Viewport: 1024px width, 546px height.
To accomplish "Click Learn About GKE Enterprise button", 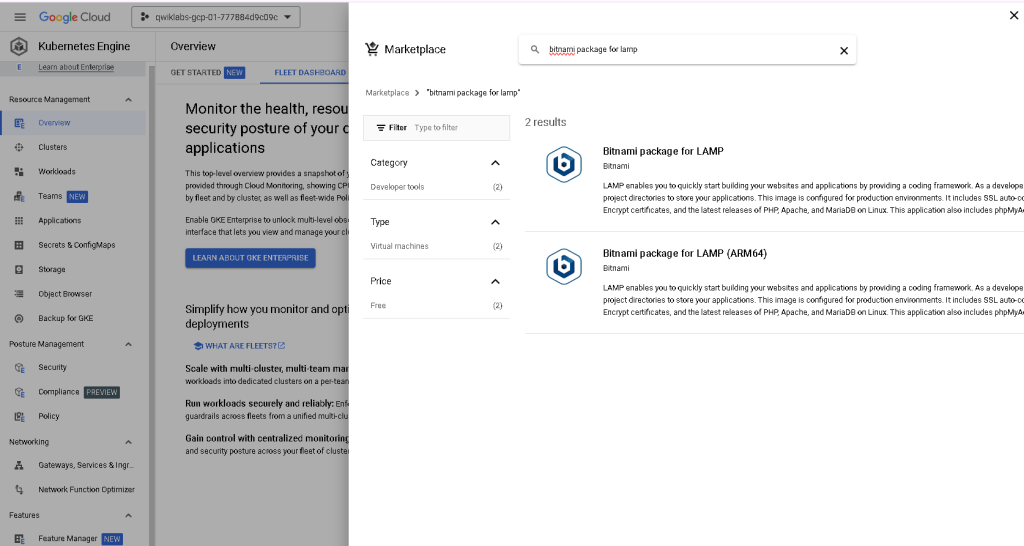I will tap(250, 258).
